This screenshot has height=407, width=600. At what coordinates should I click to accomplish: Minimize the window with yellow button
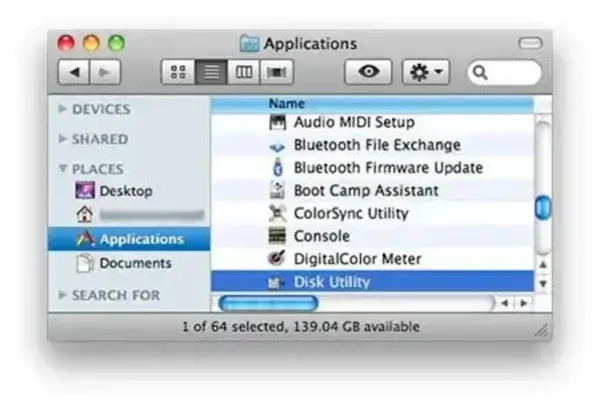coord(91,43)
